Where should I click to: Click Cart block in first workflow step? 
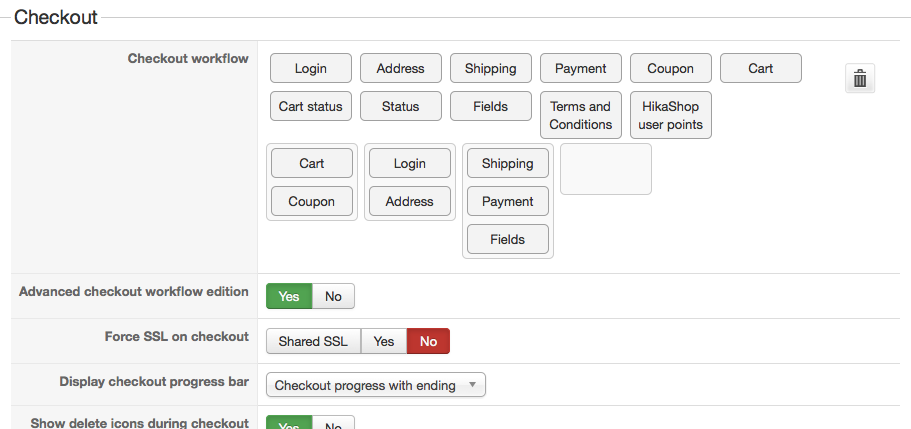coord(312,163)
